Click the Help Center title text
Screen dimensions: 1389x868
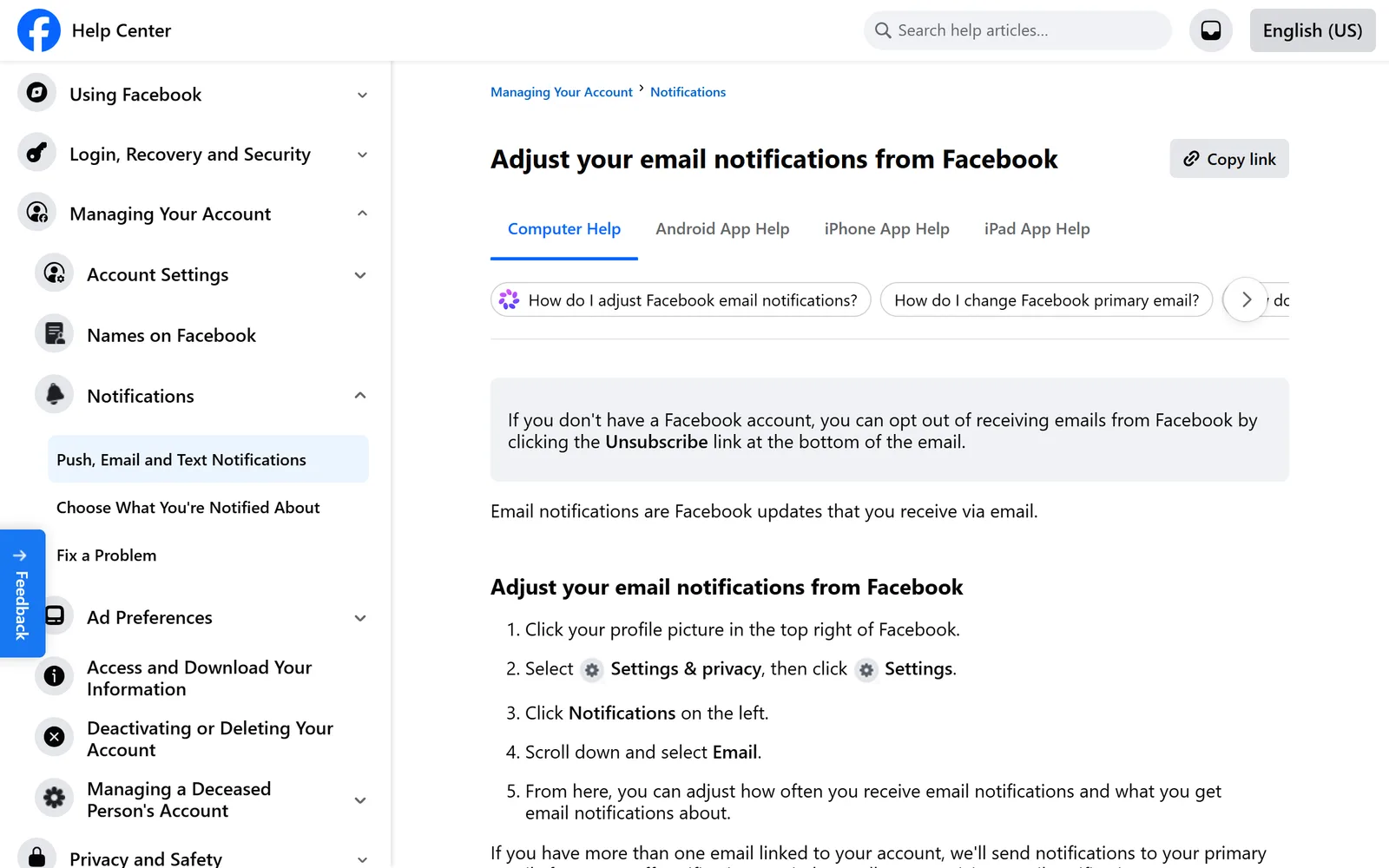[122, 30]
